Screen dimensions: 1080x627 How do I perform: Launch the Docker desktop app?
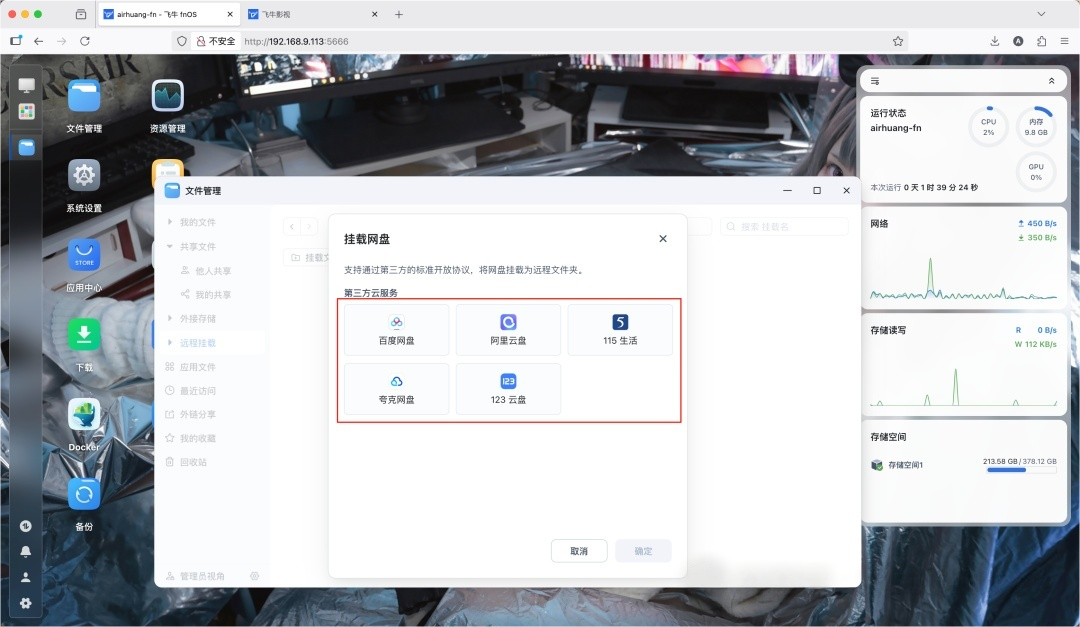pyautogui.click(x=84, y=415)
